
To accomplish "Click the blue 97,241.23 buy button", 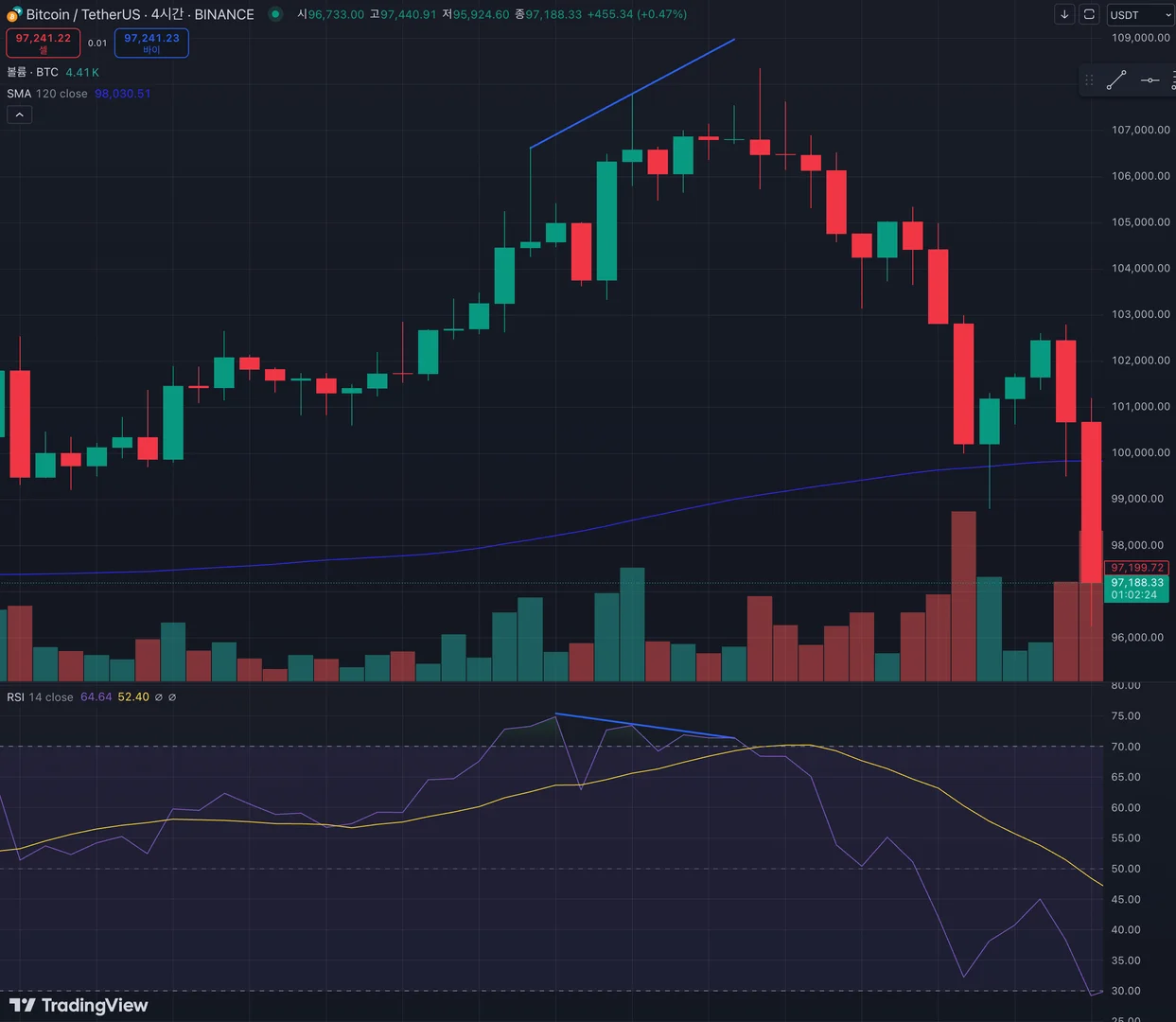I will [151, 43].
